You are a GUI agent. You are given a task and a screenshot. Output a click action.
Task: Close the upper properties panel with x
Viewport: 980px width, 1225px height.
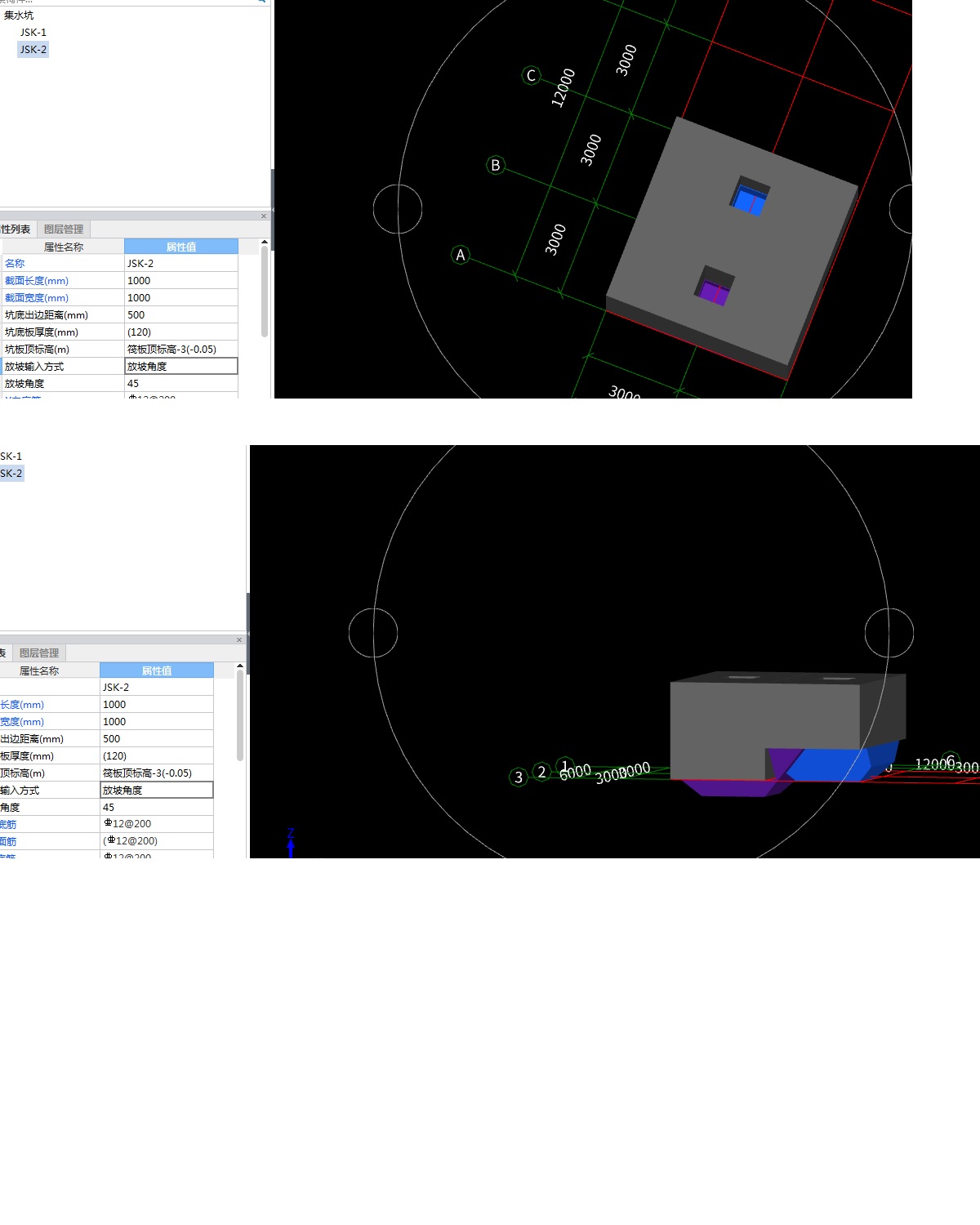click(264, 216)
